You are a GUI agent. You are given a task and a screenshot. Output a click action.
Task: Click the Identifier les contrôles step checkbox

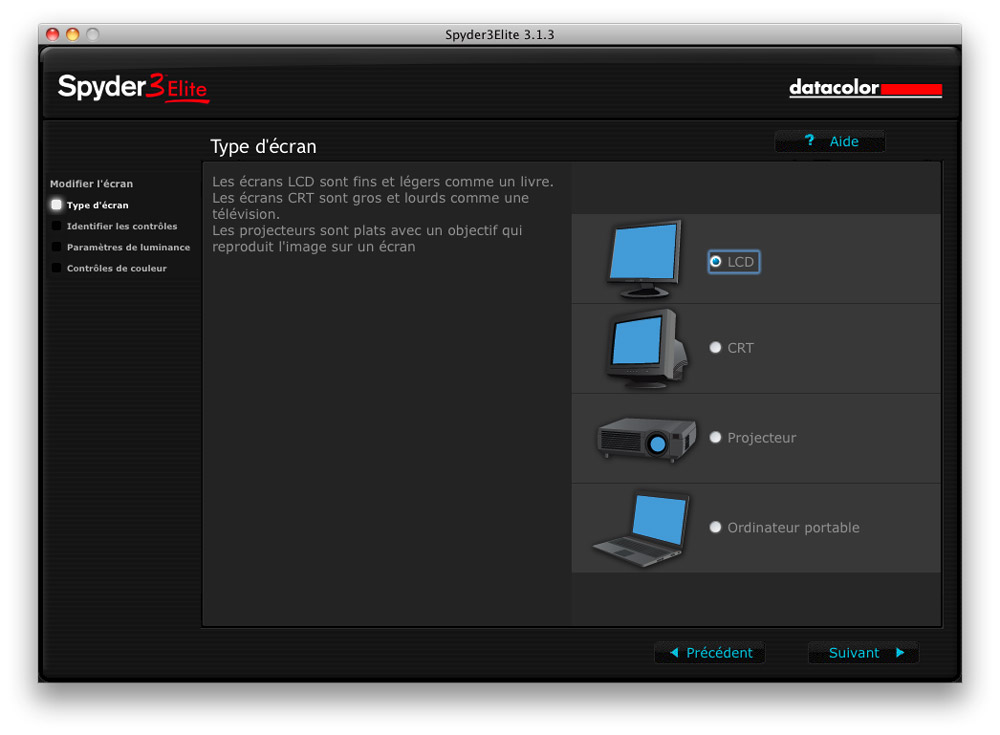(56, 226)
